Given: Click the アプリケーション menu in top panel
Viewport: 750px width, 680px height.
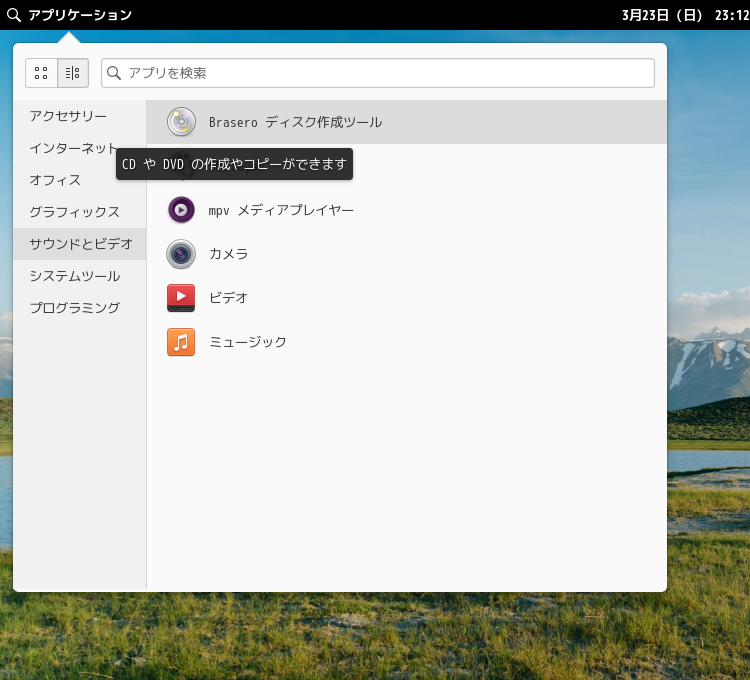Looking at the screenshot, I should (79, 15).
